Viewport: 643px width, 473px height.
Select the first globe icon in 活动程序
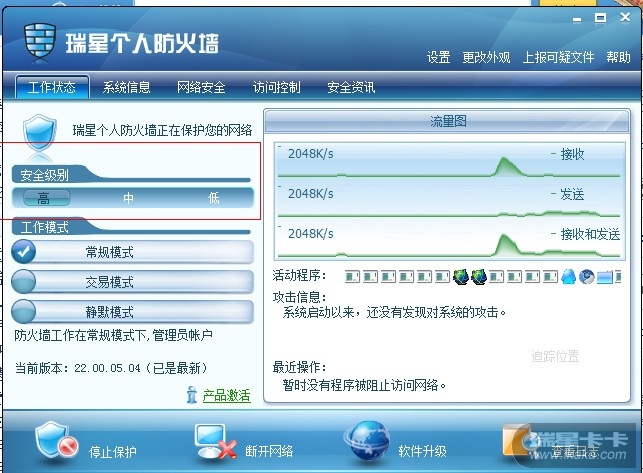coord(461,277)
